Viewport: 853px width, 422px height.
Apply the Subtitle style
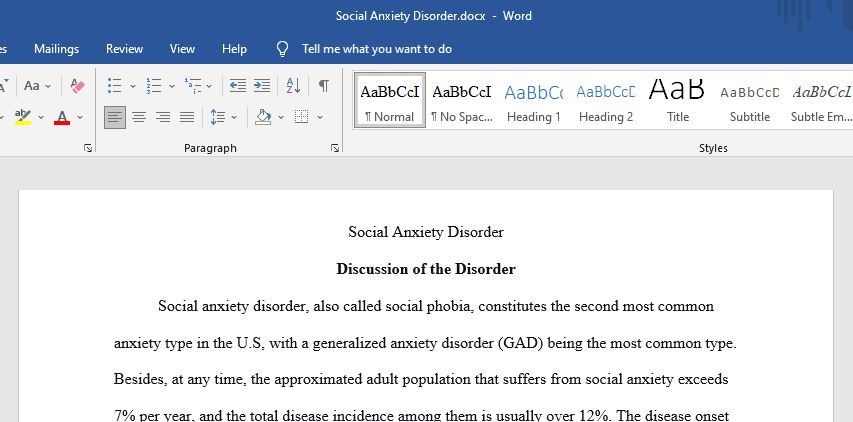tap(750, 101)
